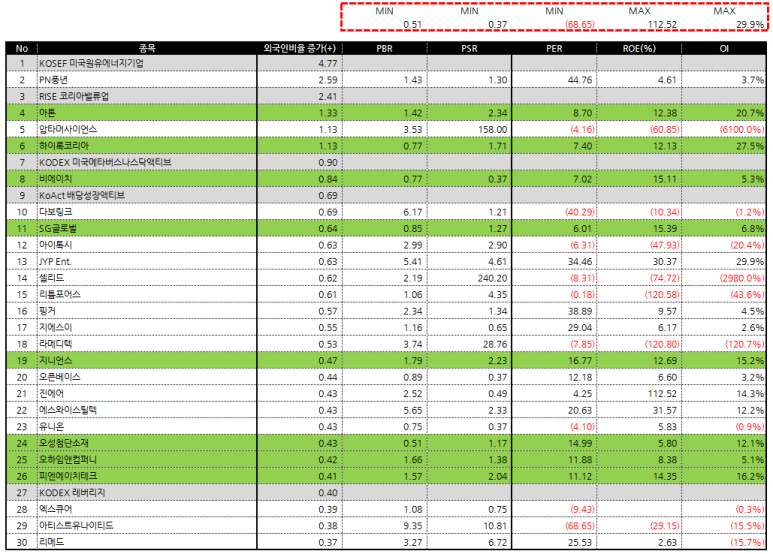The width and height of the screenshot is (773, 554).
Task: Select the '엑스큐어' stock name cell
Action: pos(147,509)
